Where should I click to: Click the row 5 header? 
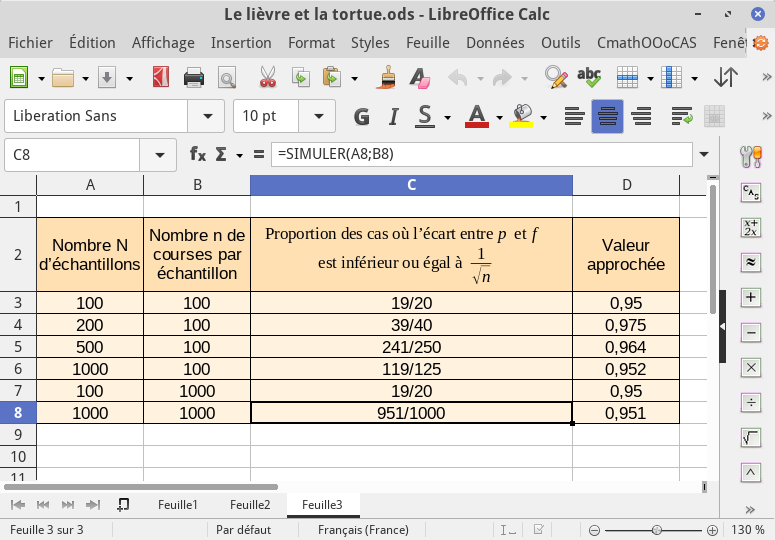click(18, 347)
